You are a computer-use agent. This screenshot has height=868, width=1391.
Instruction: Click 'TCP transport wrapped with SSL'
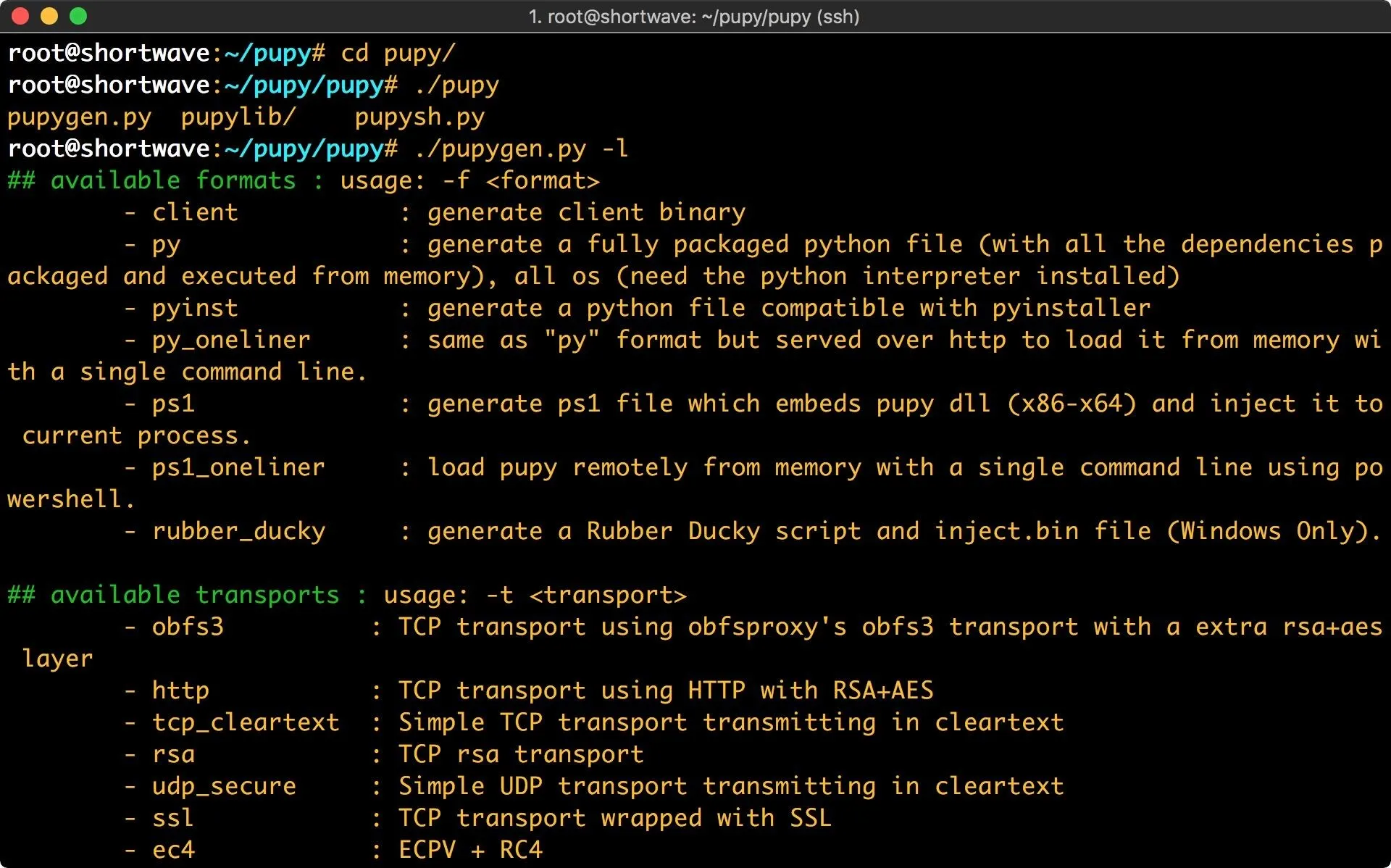click(x=616, y=819)
